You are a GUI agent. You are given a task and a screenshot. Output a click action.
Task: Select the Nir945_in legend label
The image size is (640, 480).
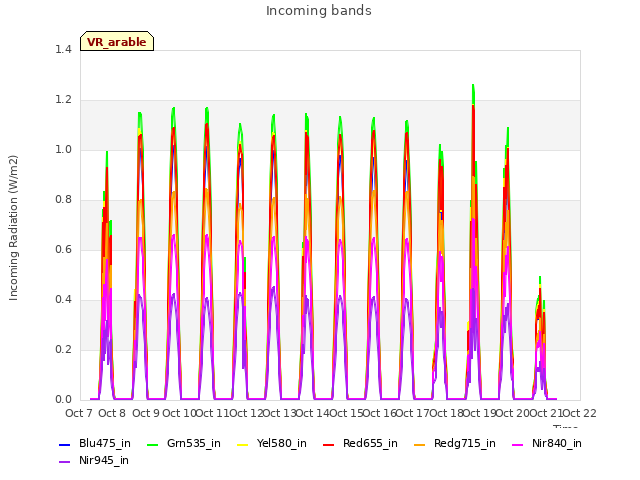(x=104, y=461)
